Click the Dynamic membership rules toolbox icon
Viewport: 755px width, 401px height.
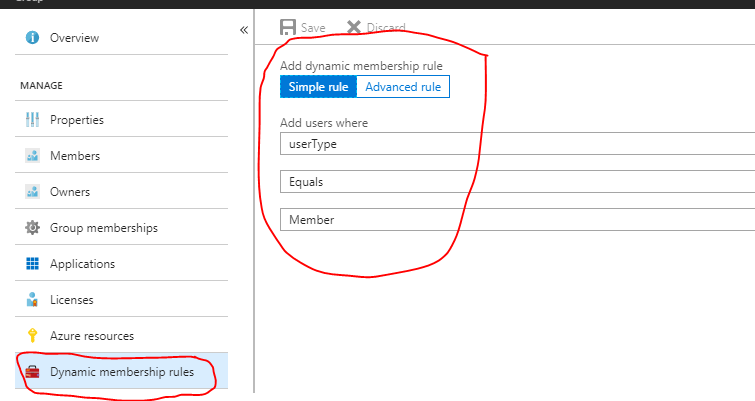(32, 373)
